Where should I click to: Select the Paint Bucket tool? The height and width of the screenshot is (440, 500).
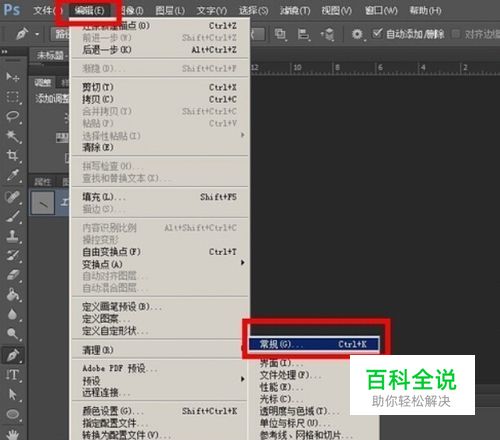13,295
